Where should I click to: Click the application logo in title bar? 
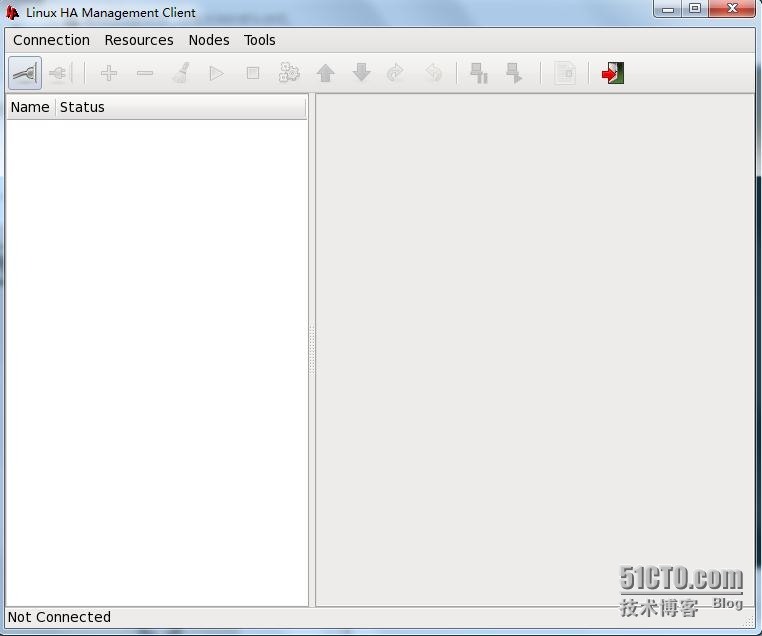pyautogui.click(x=12, y=13)
